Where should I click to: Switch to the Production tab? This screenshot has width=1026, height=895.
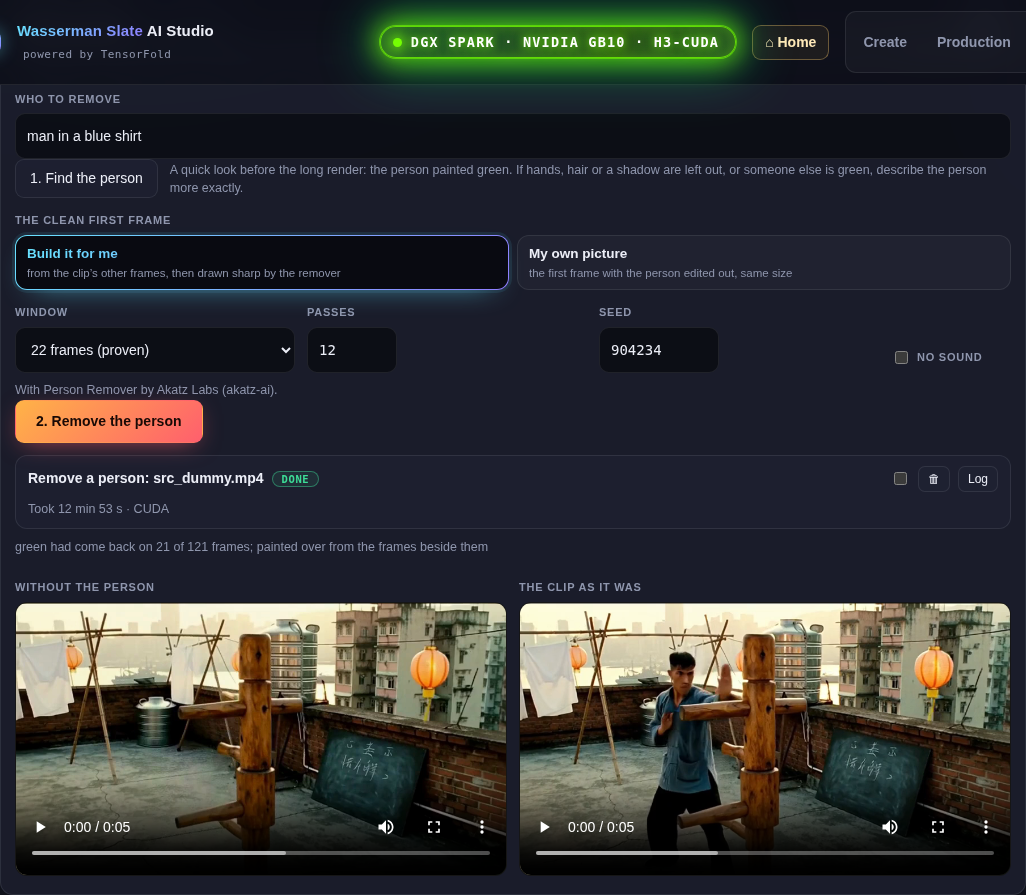(x=973, y=43)
